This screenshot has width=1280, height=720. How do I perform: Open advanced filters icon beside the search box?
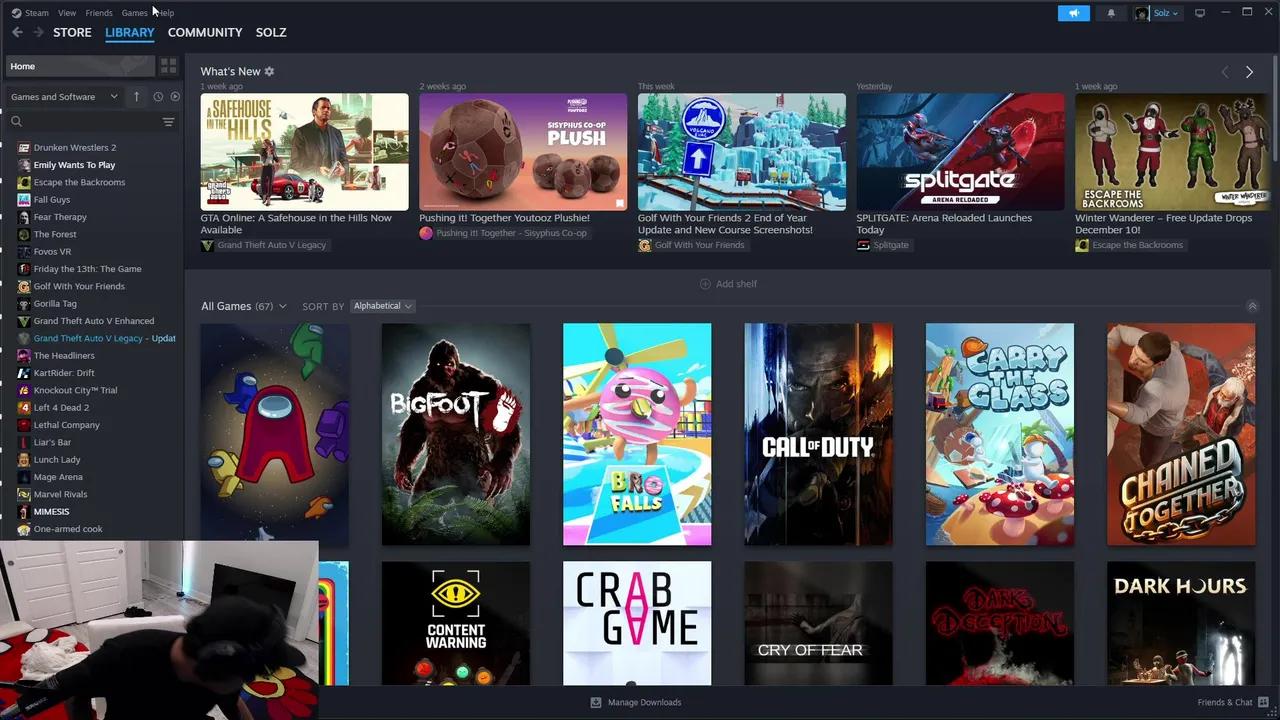point(168,121)
